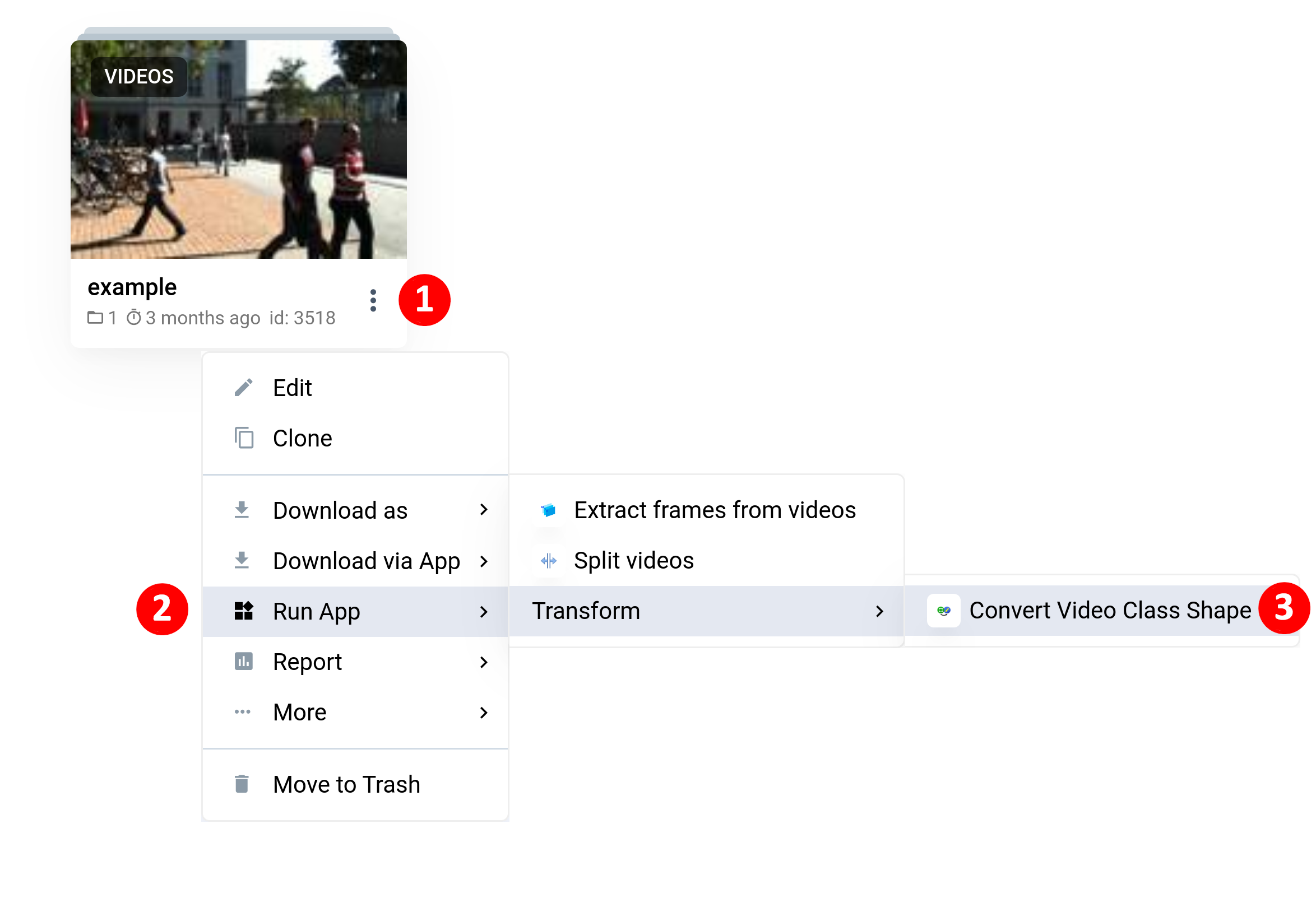Click the 3 months ago timestamp
This screenshot has height=898, width=1316.
pyautogui.click(x=203, y=318)
